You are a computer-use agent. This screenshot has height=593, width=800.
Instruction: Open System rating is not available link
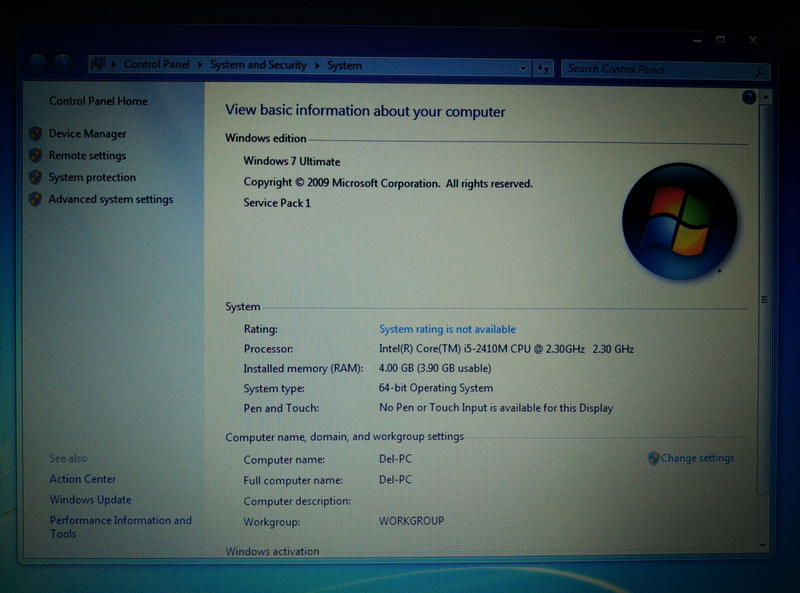tap(447, 329)
